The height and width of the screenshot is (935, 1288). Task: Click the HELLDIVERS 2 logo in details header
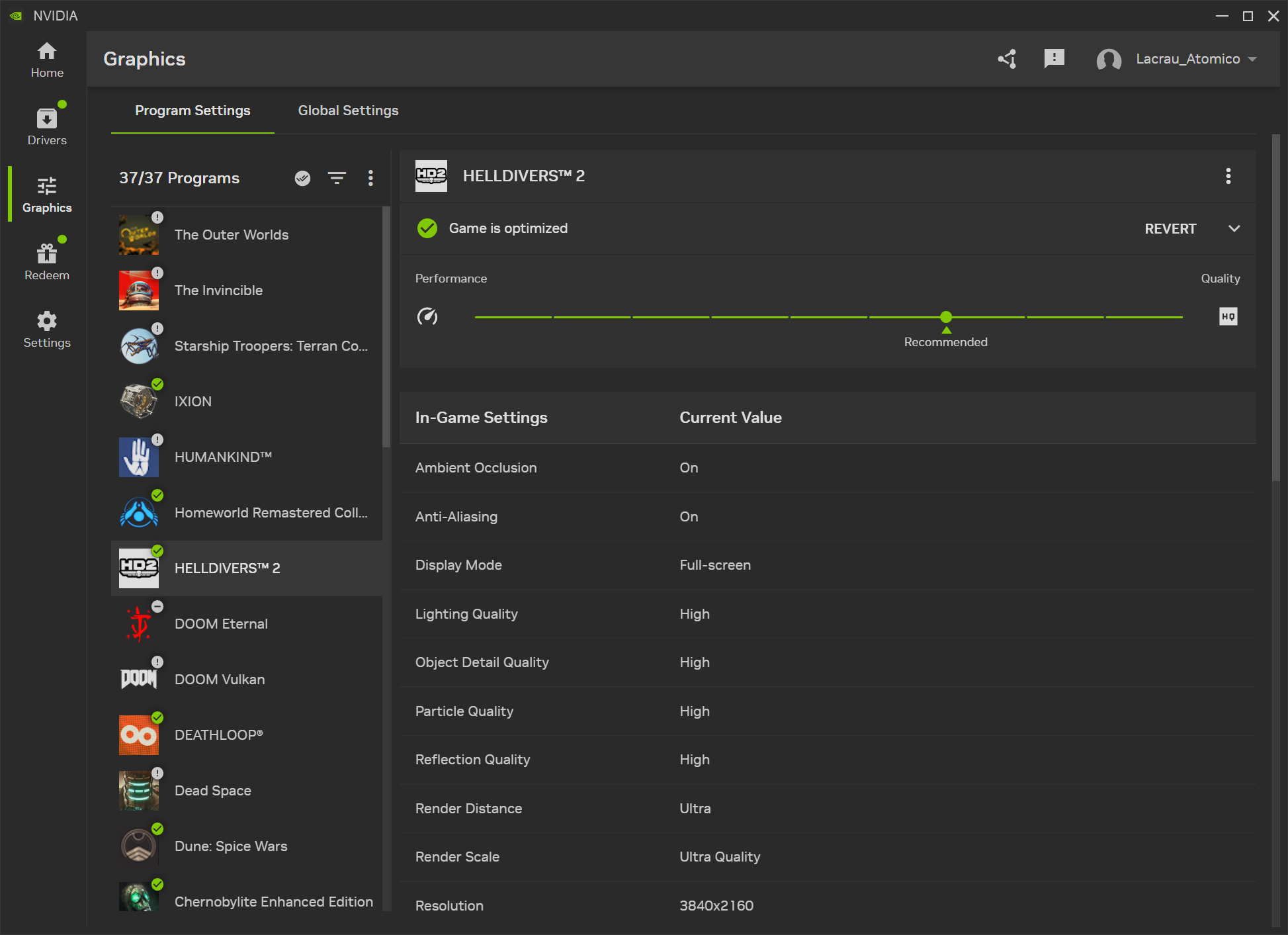[431, 176]
